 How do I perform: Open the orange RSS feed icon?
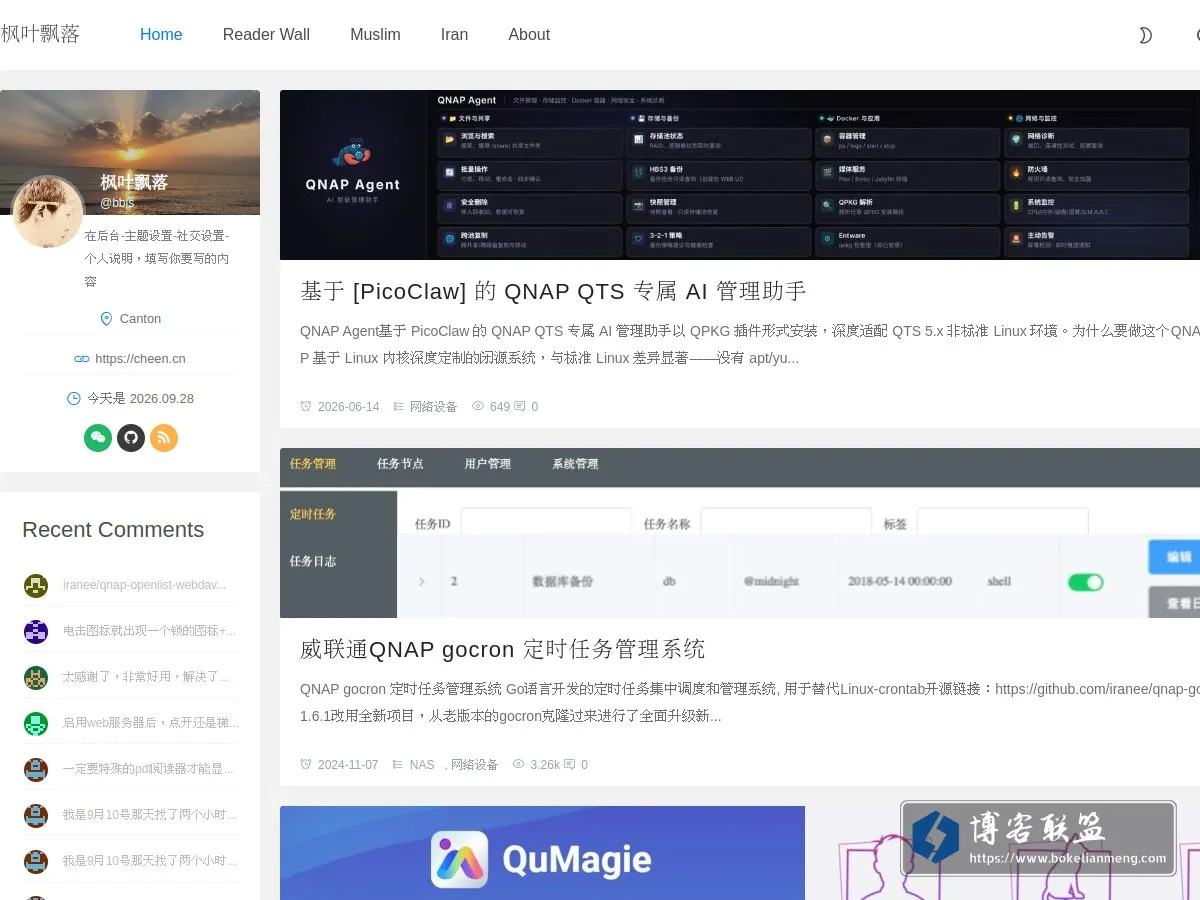point(164,438)
